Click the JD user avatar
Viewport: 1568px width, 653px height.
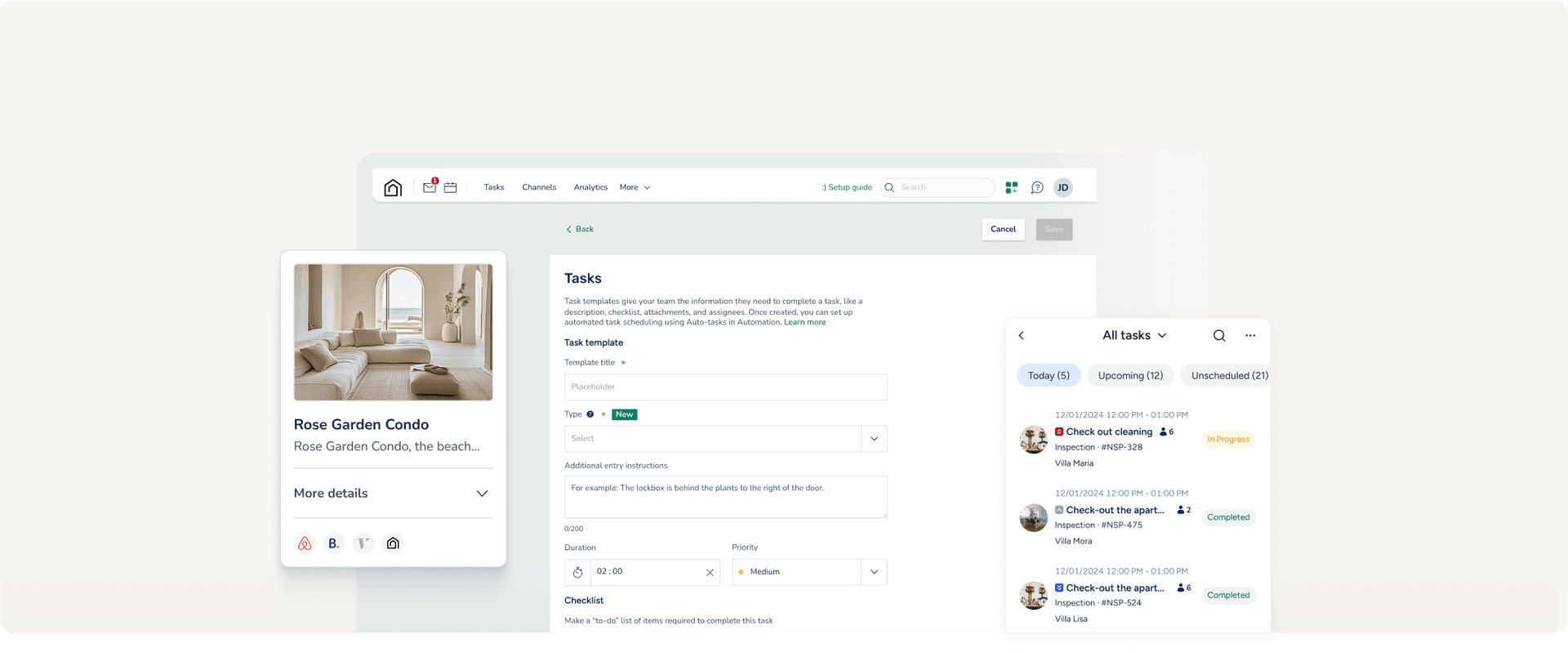point(1062,187)
